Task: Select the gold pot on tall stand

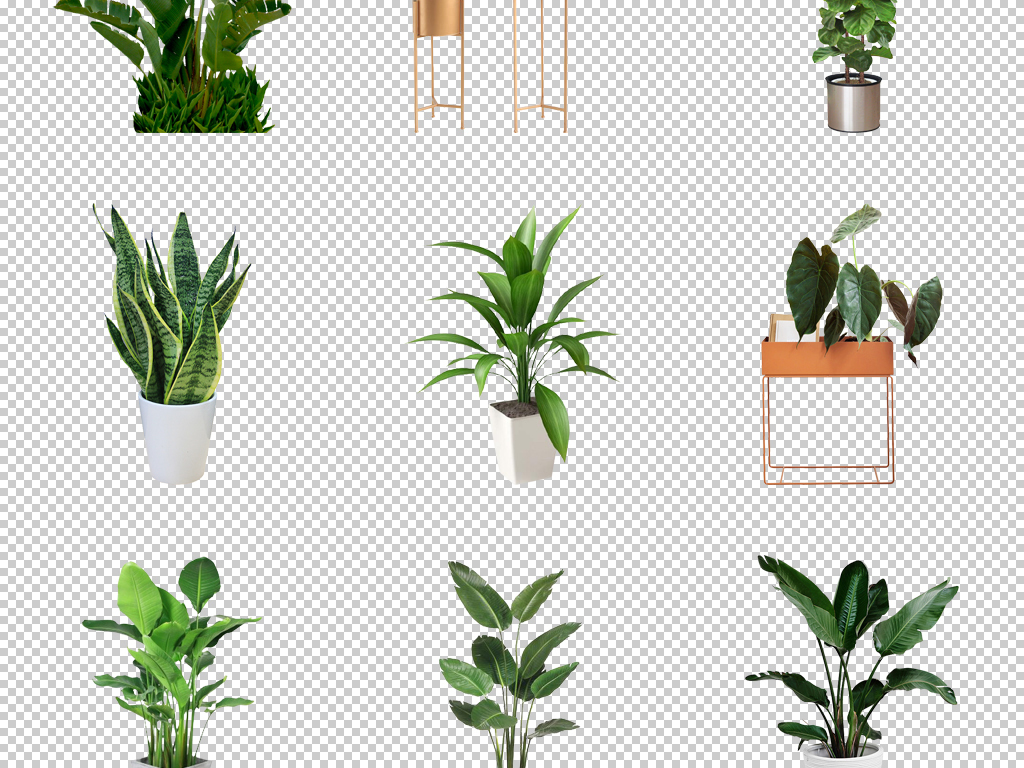Action: click(x=439, y=17)
